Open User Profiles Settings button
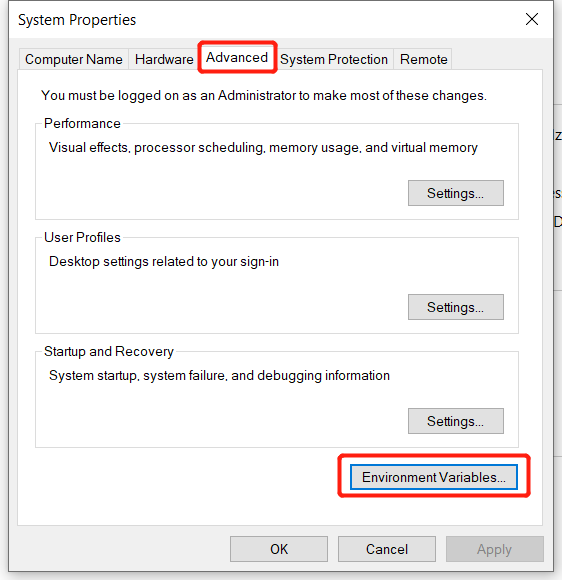The height and width of the screenshot is (580, 562). coord(455,307)
